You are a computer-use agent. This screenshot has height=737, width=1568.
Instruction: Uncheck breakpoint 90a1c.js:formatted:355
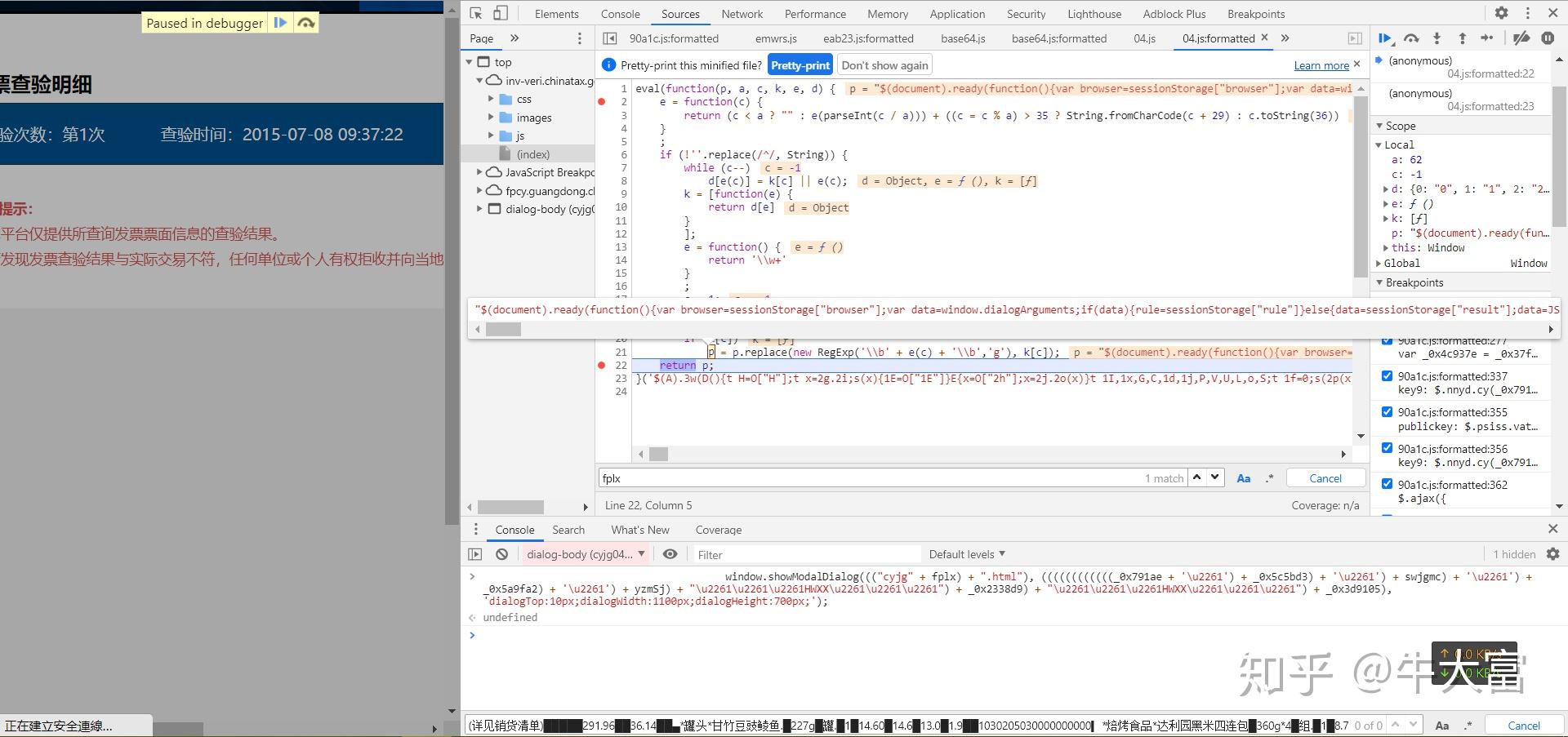tap(1387, 412)
